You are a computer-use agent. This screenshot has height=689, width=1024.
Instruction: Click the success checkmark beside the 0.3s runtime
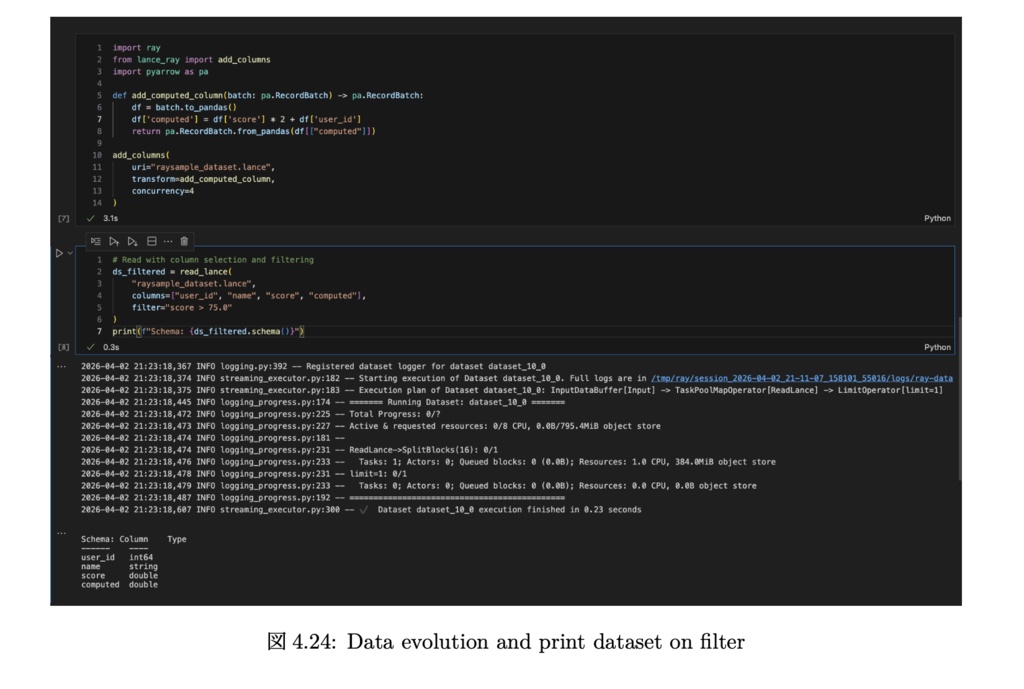pos(88,348)
